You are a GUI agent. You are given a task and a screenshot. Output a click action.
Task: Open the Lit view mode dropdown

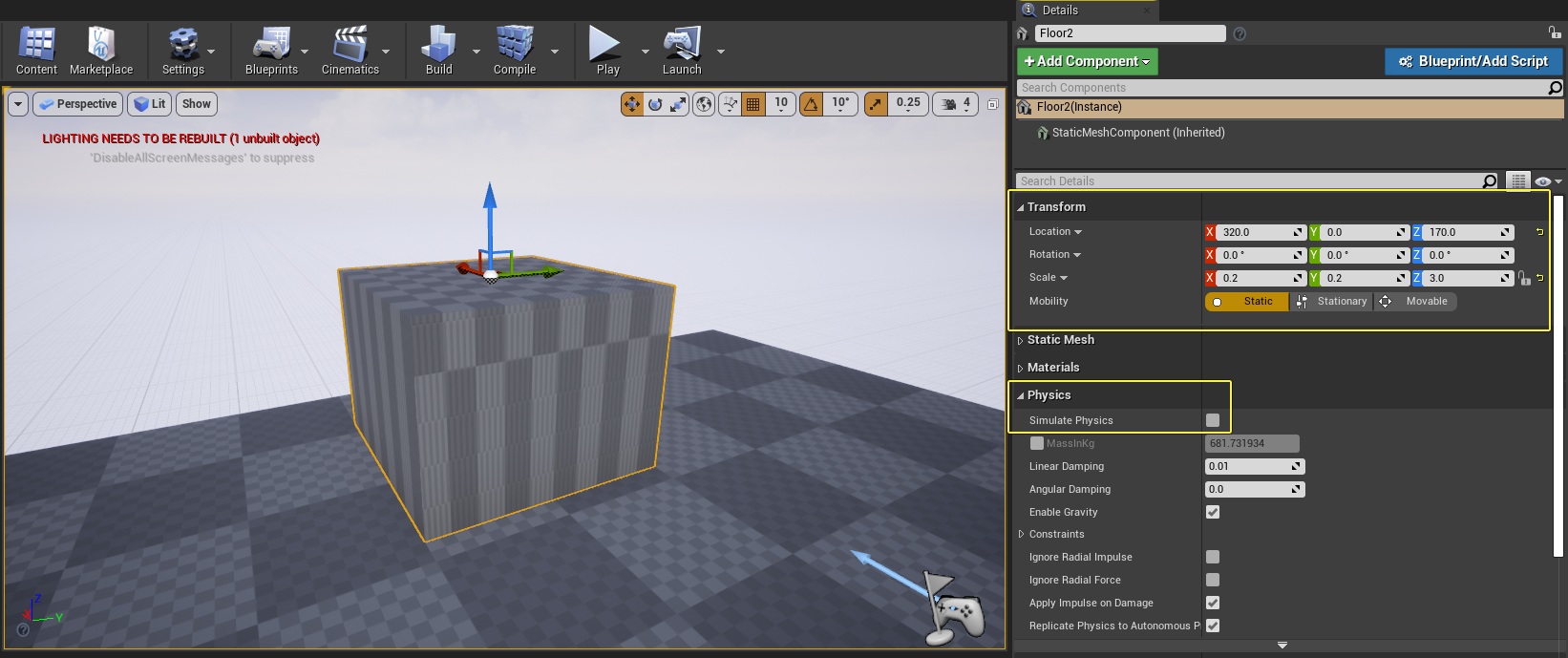tap(150, 104)
